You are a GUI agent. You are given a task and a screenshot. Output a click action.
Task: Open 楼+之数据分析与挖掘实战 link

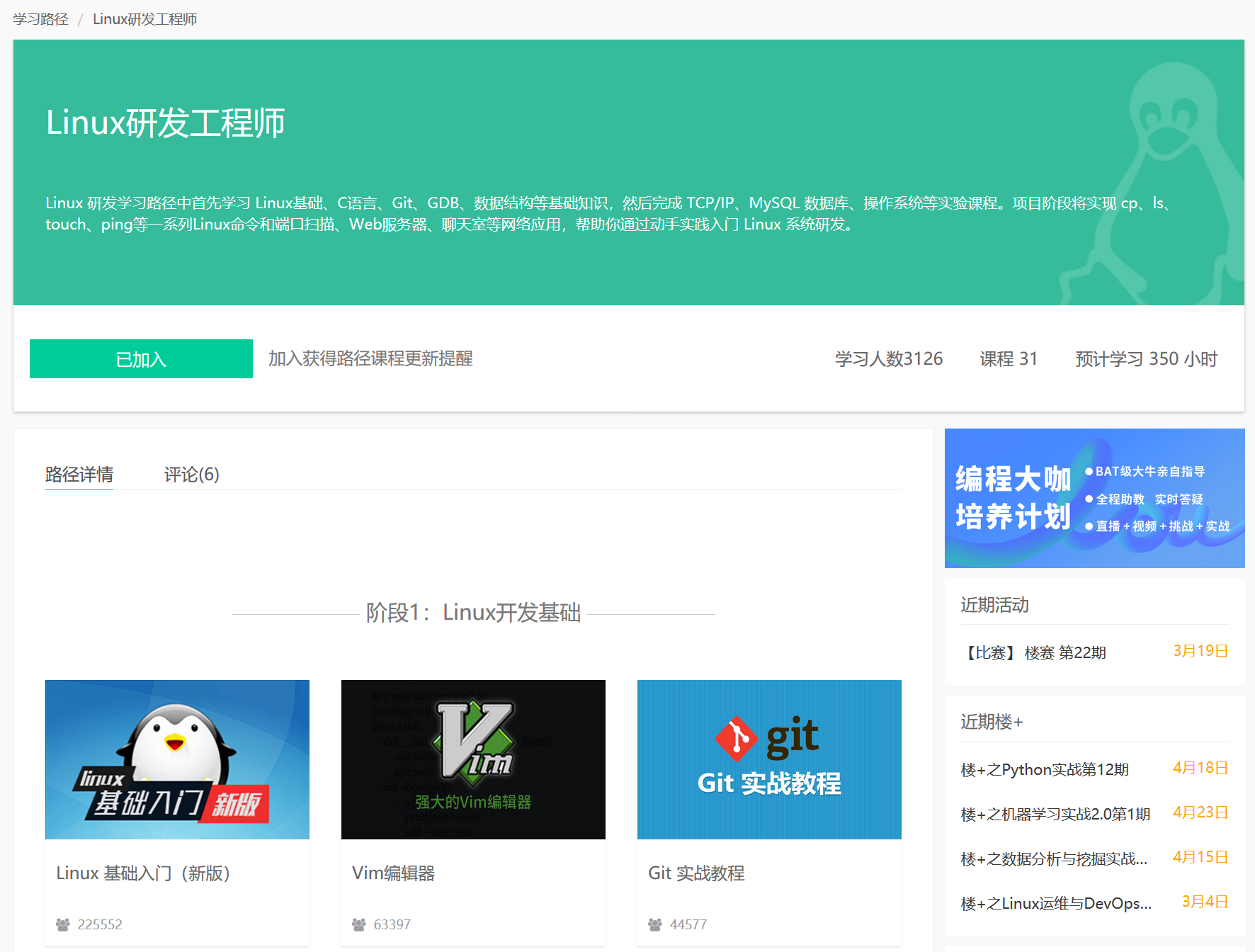[1054, 858]
